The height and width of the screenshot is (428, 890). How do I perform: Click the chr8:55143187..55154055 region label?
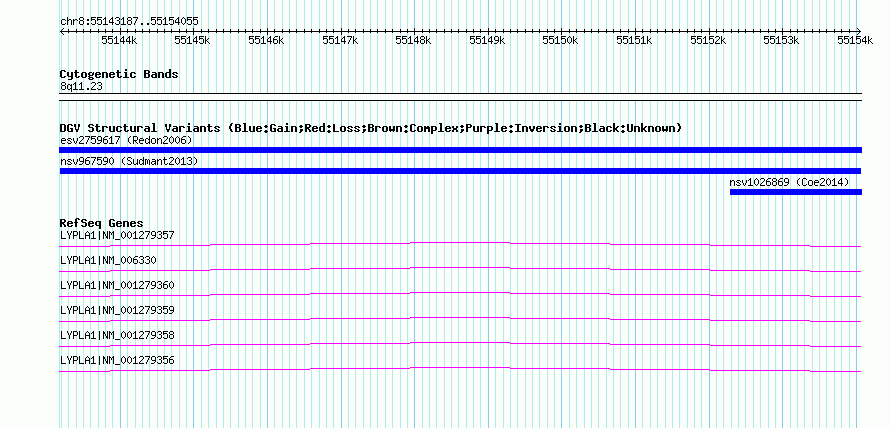point(129,22)
